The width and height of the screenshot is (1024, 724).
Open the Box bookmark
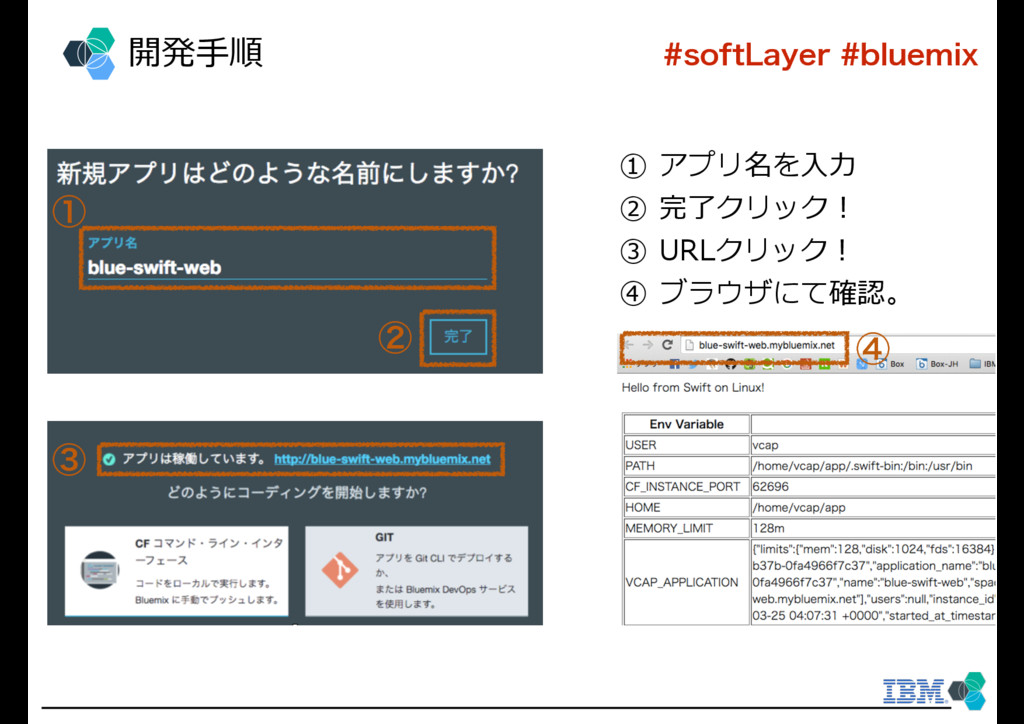pyautogui.click(x=892, y=364)
